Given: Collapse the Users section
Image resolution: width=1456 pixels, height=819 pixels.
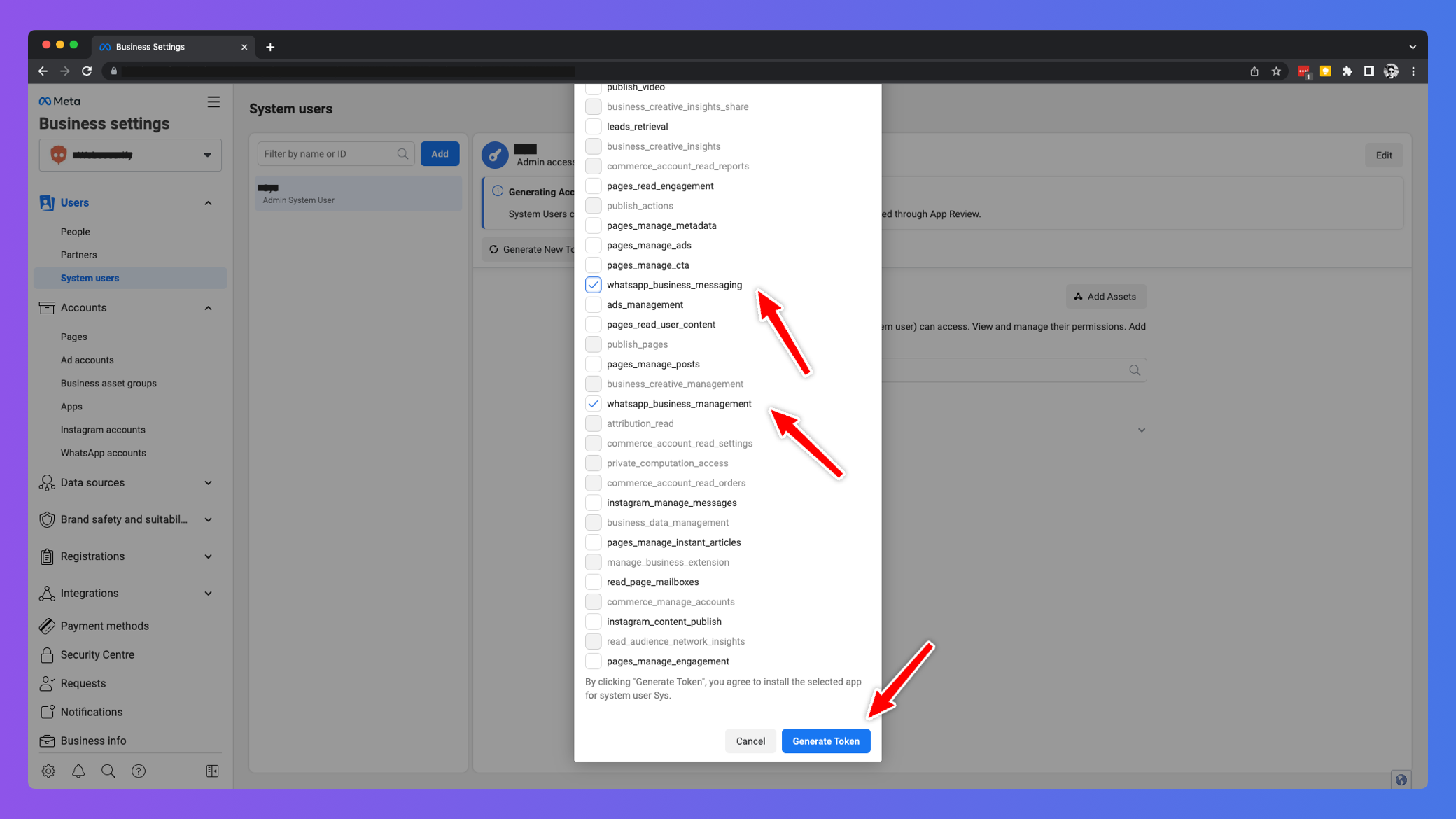Looking at the screenshot, I should (x=208, y=202).
